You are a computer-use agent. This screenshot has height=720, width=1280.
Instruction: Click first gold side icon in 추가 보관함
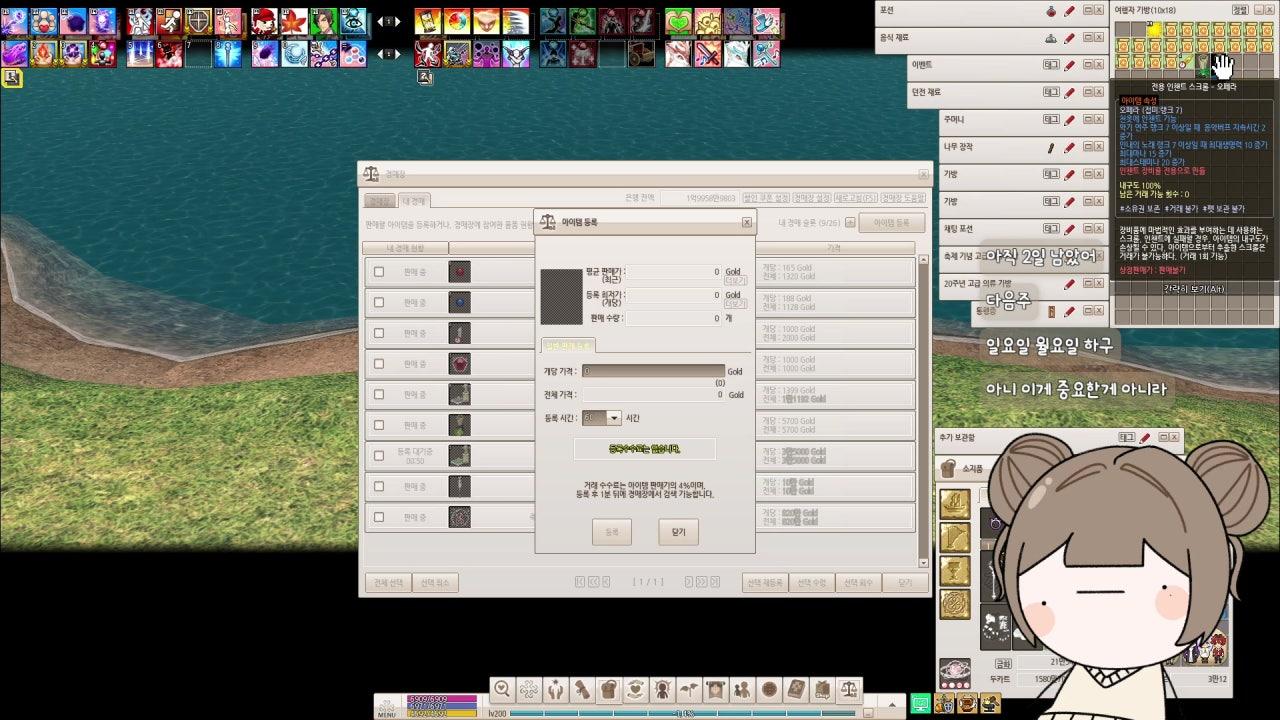pos(955,504)
